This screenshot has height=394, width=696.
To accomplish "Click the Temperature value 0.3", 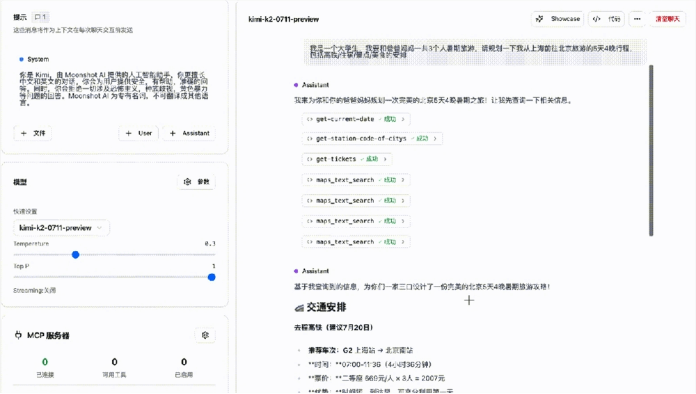I will pyautogui.click(x=210, y=244).
